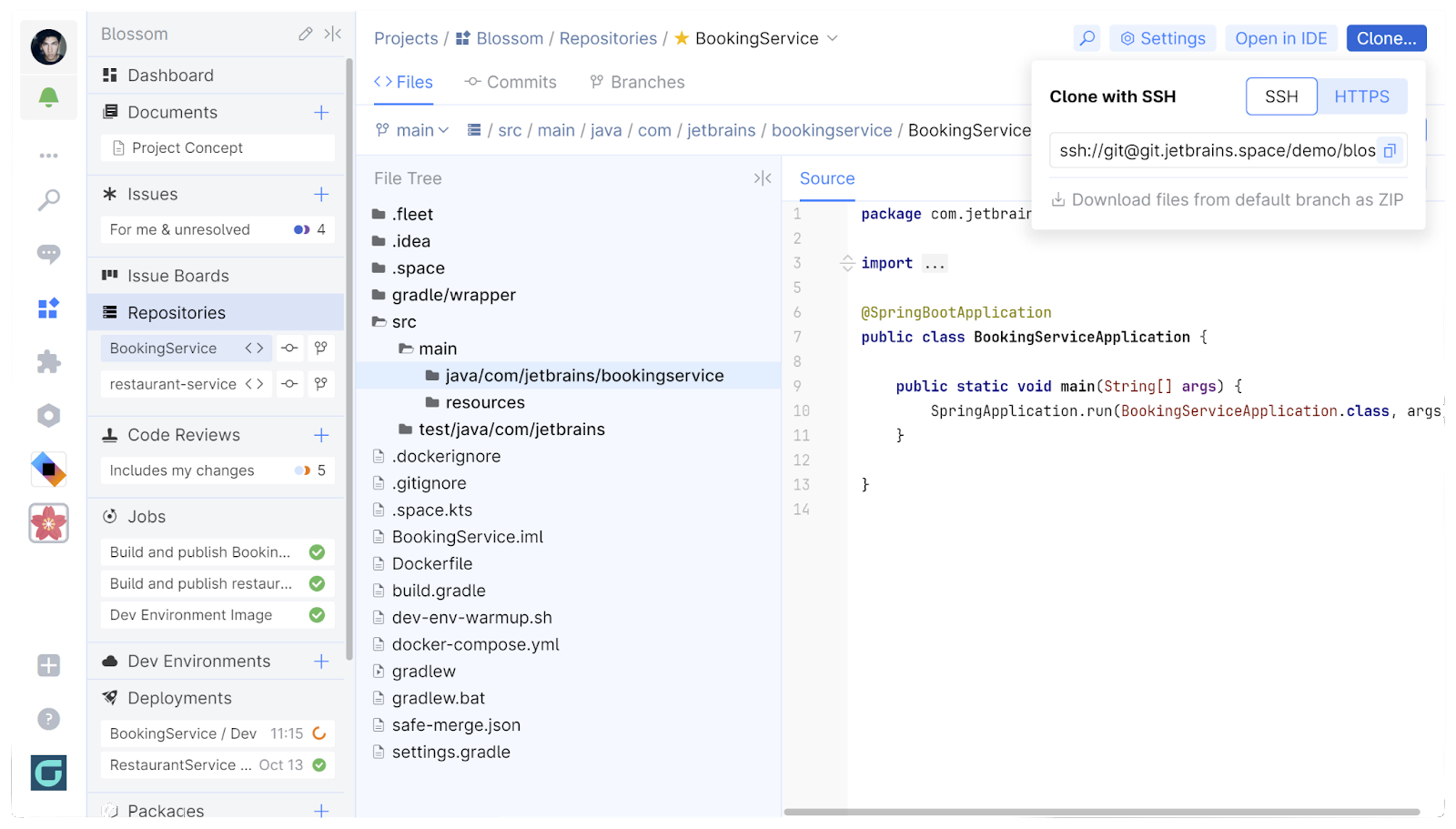Open 'Project Concept' document

coord(217,148)
